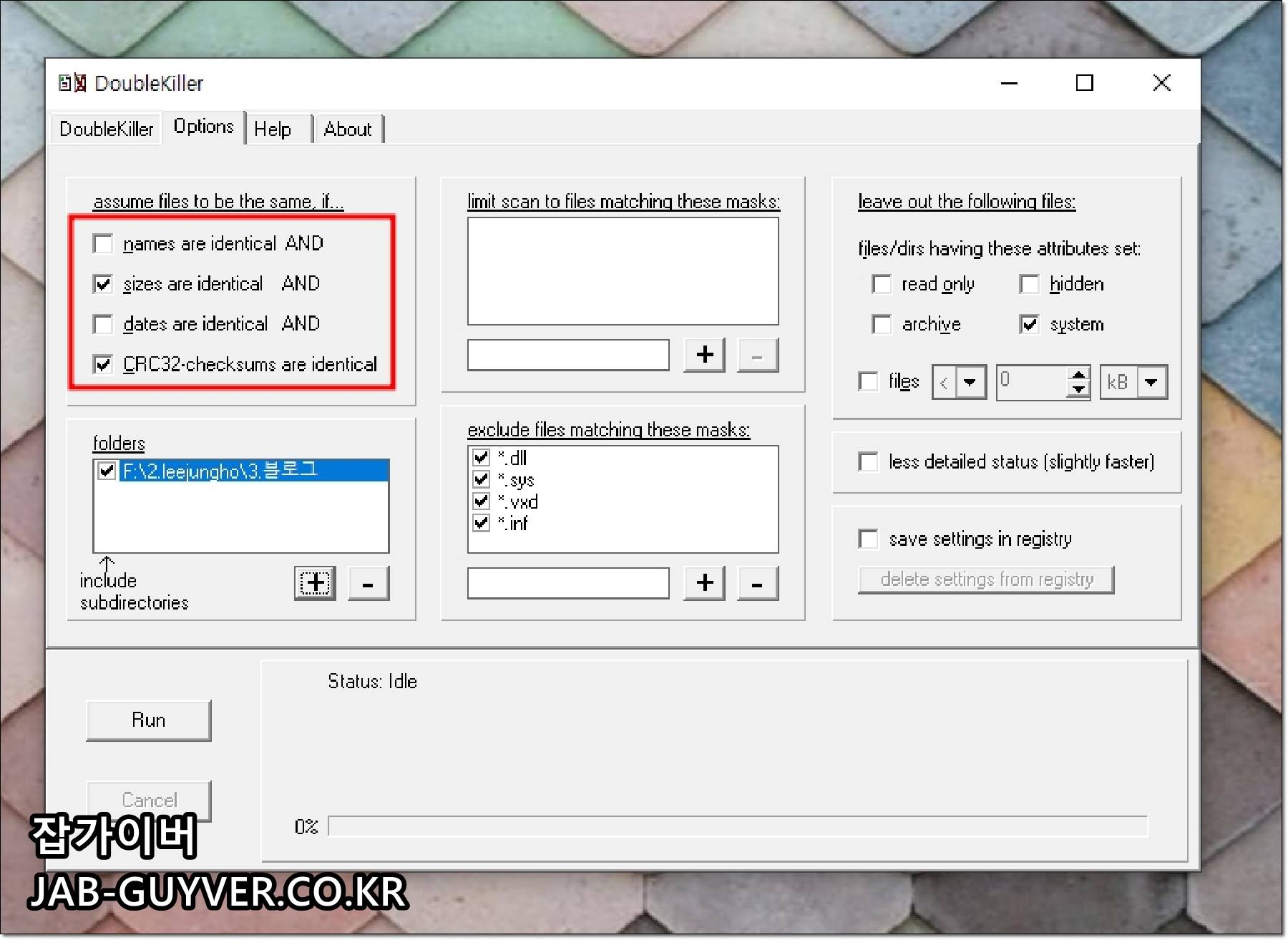This screenshot has width=1288, height=940.
Task: Add an exclude mask with the plus button
Action: 705,583
